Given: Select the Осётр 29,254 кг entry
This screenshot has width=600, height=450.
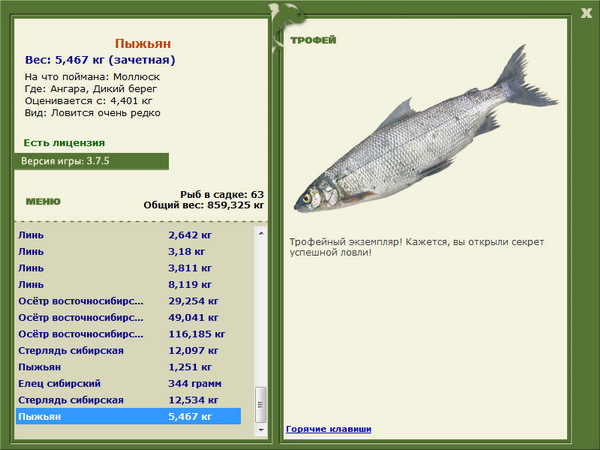Looking at the screenshot, I should pos(129,301).
